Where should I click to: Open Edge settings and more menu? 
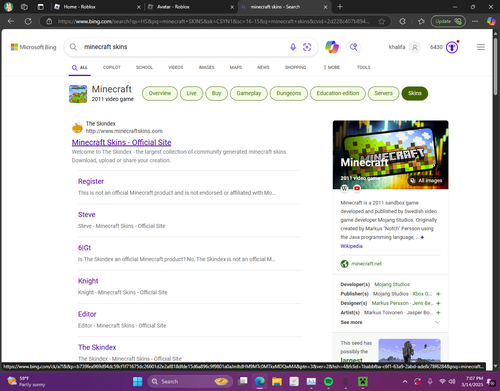475,21
